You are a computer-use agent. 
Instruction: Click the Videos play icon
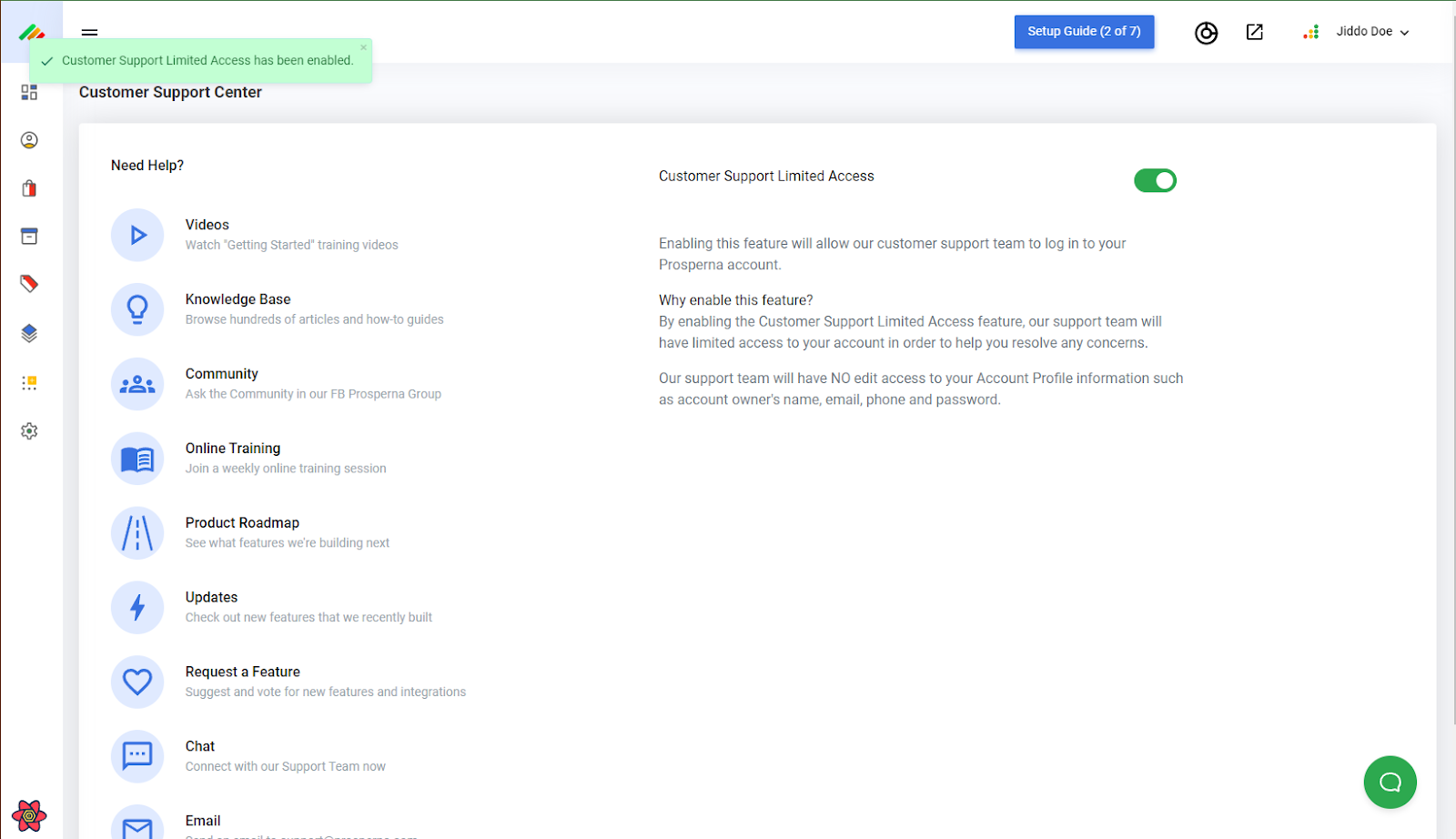[137, 235]
